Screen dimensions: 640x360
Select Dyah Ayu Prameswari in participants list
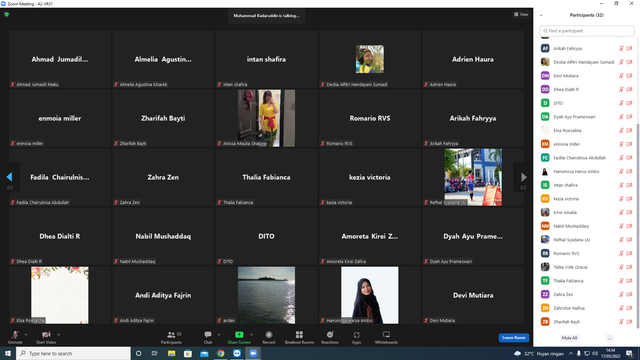click(x=587, y=116)
